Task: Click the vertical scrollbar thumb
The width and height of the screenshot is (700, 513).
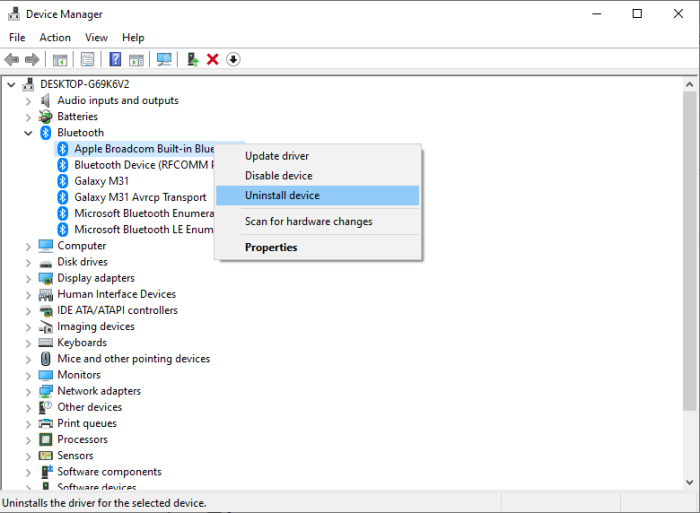Action: 689,250
